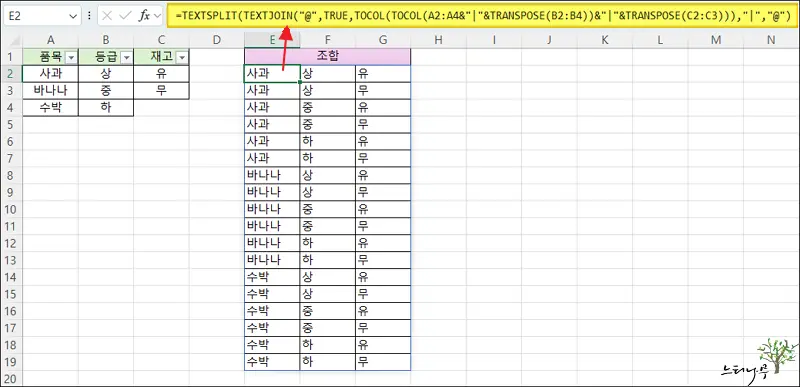
Task: Click the Enter checkmark formula bar icon
Action: point(125,16)
